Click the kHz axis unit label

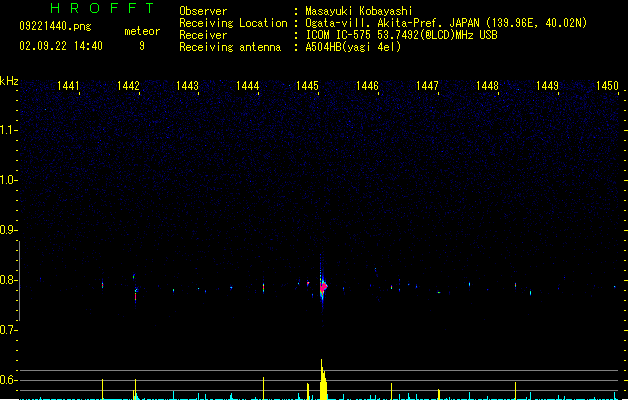click(9, 81)
